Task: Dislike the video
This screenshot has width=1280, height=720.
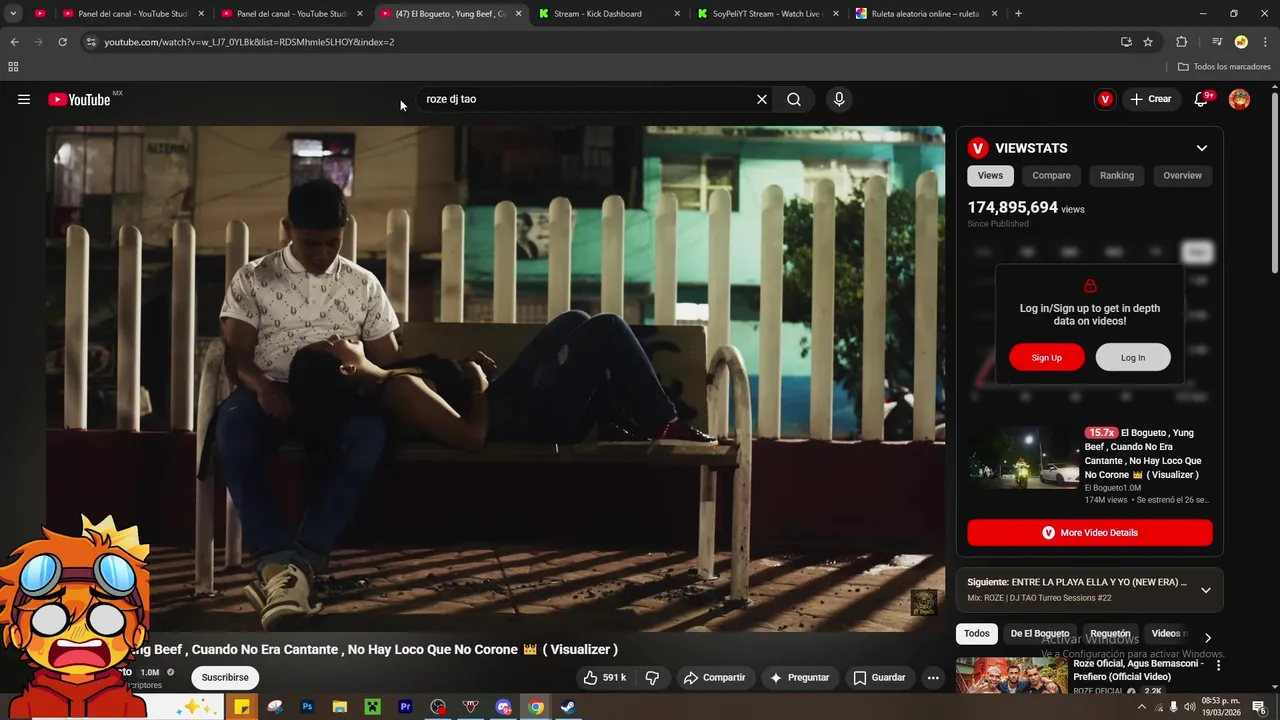Action: point(652,677)
